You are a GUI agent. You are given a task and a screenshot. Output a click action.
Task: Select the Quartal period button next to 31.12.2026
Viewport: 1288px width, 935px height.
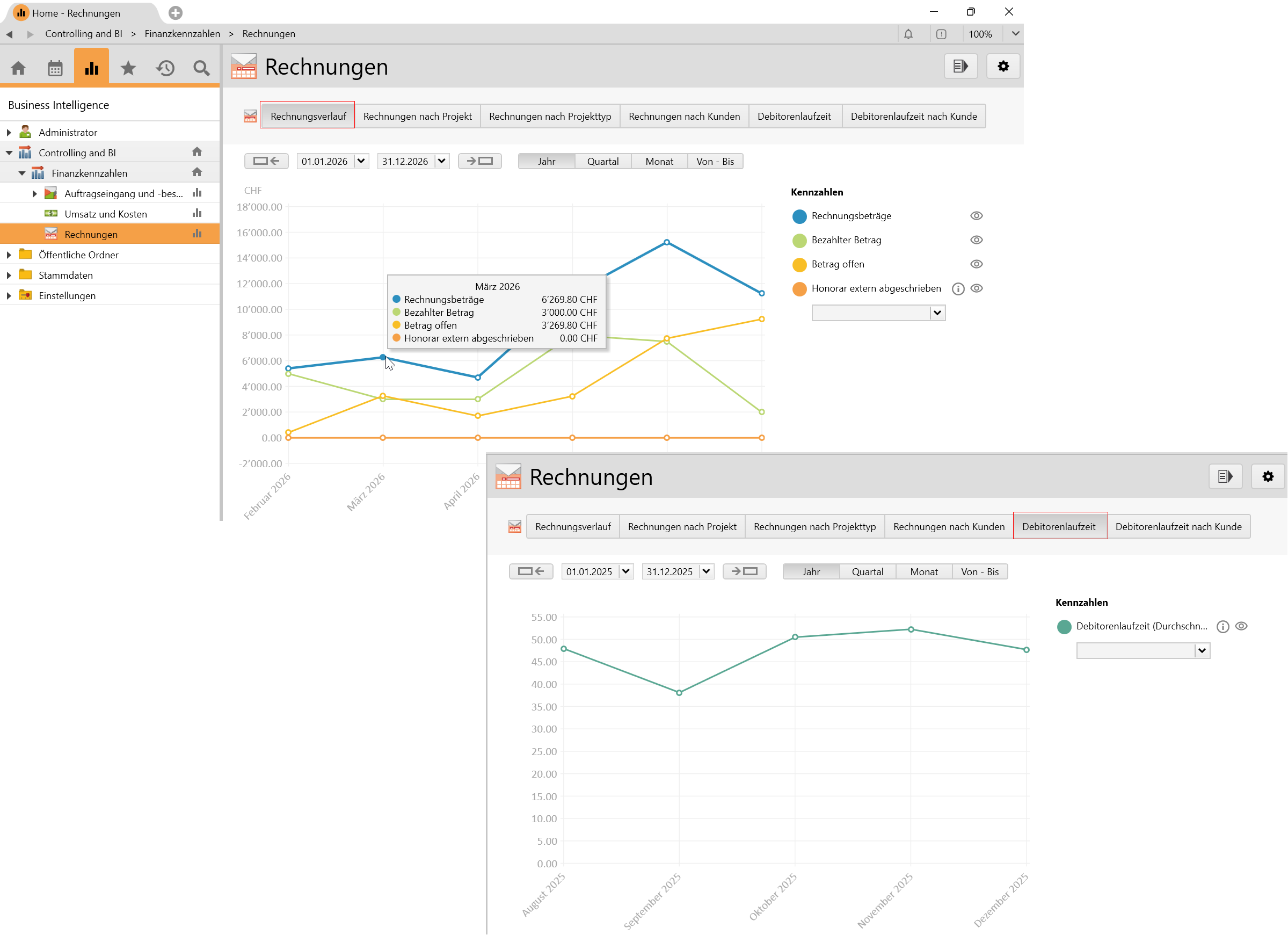click(602, 161)
